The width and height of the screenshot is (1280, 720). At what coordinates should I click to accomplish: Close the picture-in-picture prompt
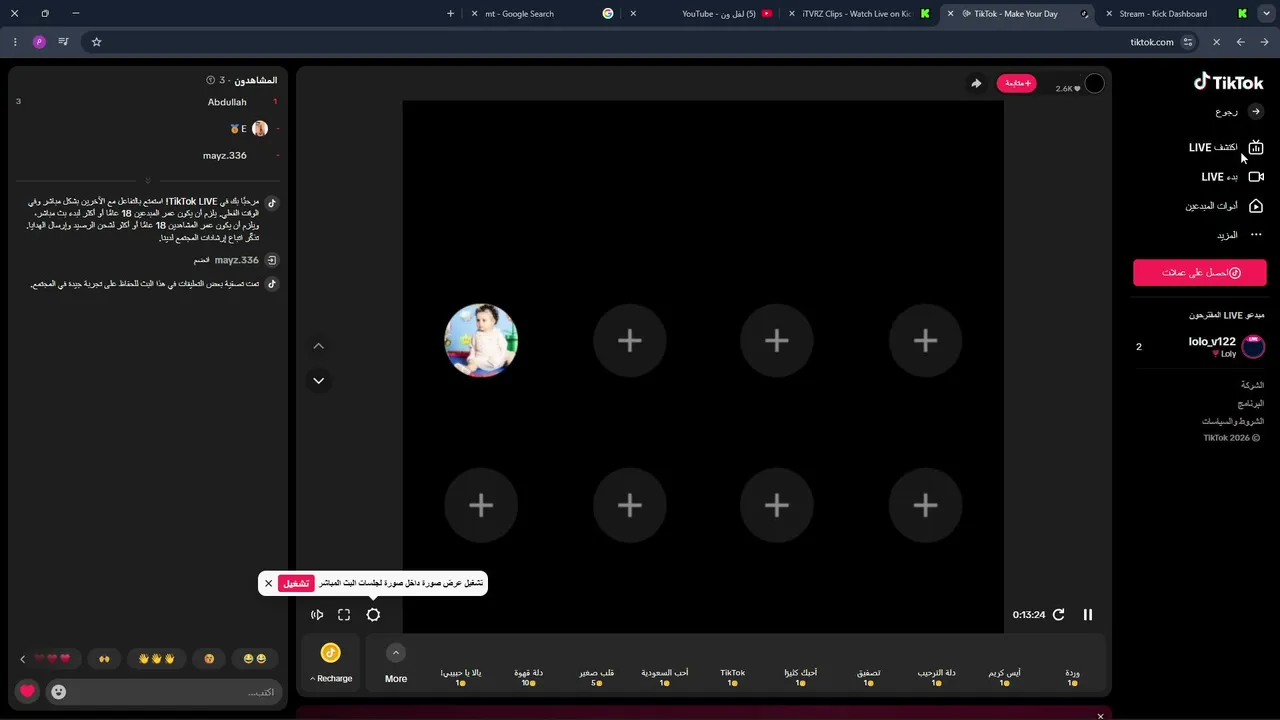tap(268, 583)
